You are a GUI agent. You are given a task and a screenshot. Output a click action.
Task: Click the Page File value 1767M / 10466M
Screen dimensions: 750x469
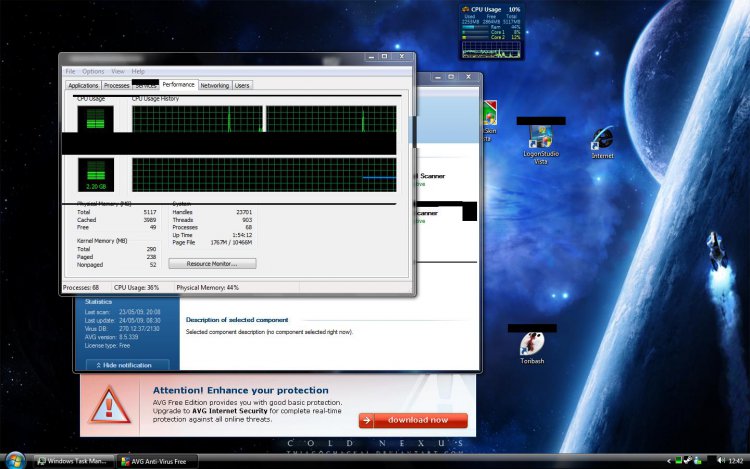(x=231, y=242)
